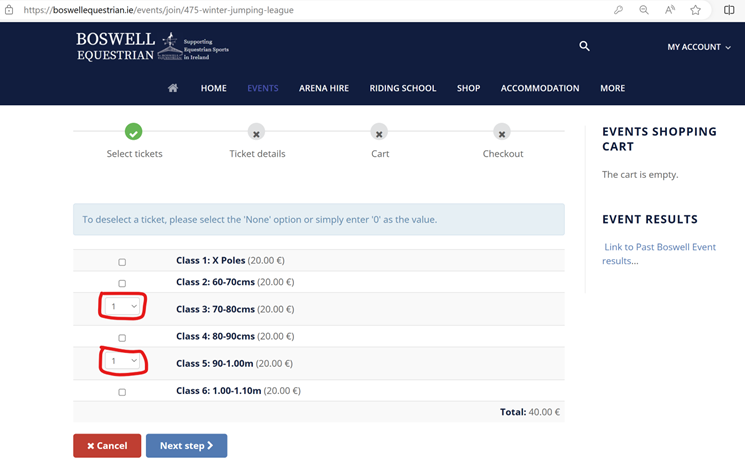Viewport: 745px width, 469px height.
Task: Tick the Class 2: 60-70cms checkbox
Action: 122,284
